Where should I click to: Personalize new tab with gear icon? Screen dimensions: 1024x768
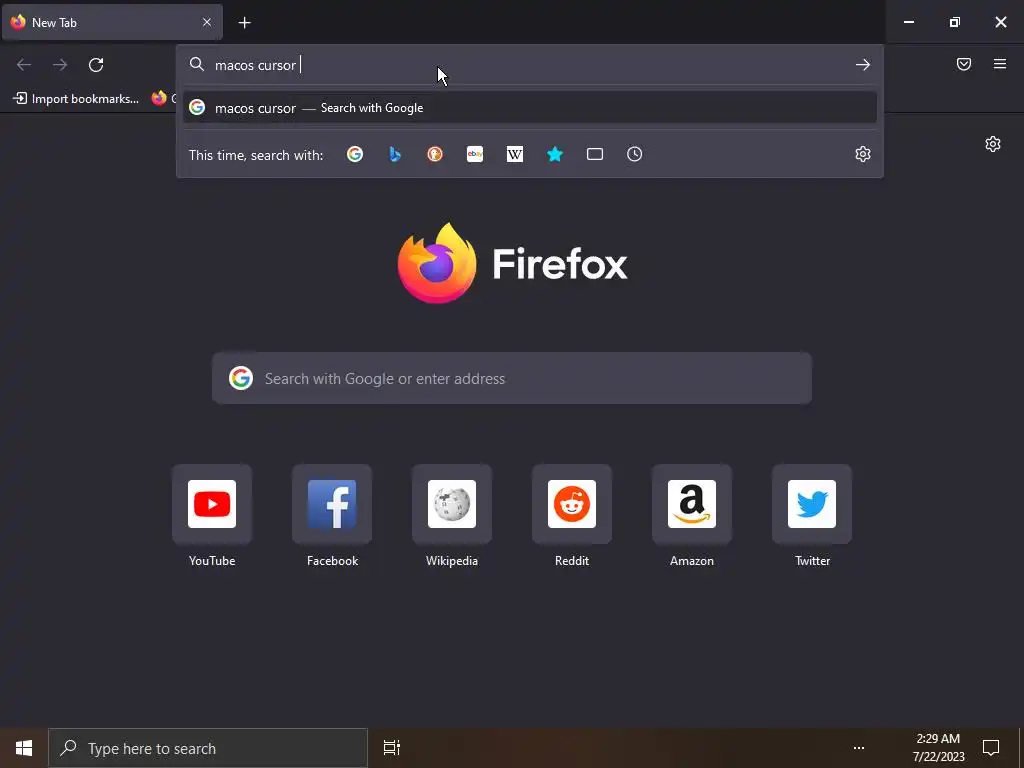tap(993, 144)
